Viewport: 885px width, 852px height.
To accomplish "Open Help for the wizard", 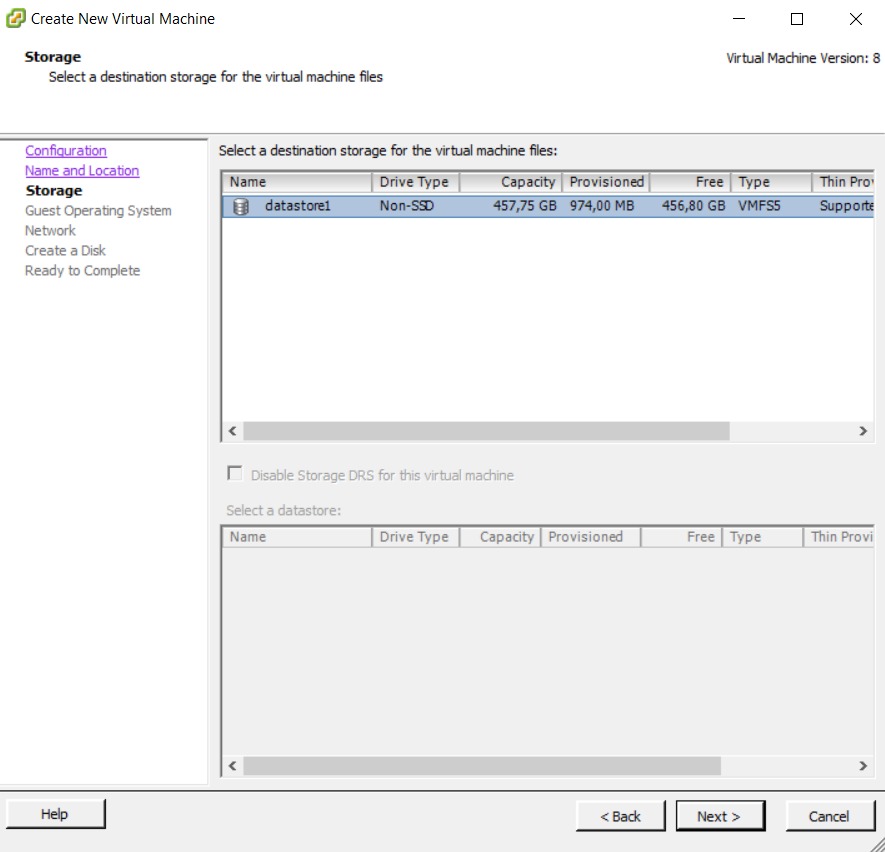I will coord(55,814).
